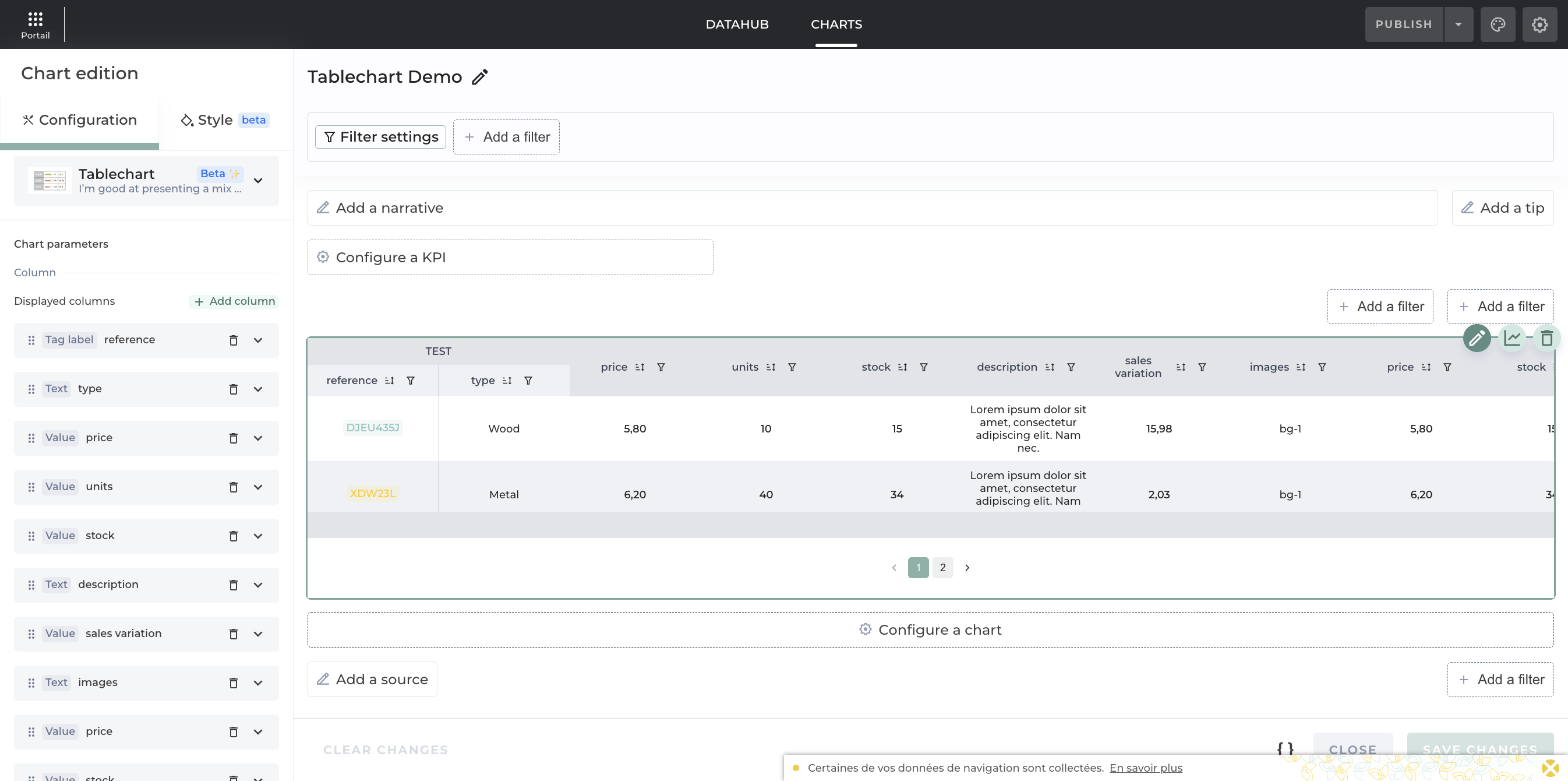
Task: Open the En savoir plus link
Action: click(1146, 768)
